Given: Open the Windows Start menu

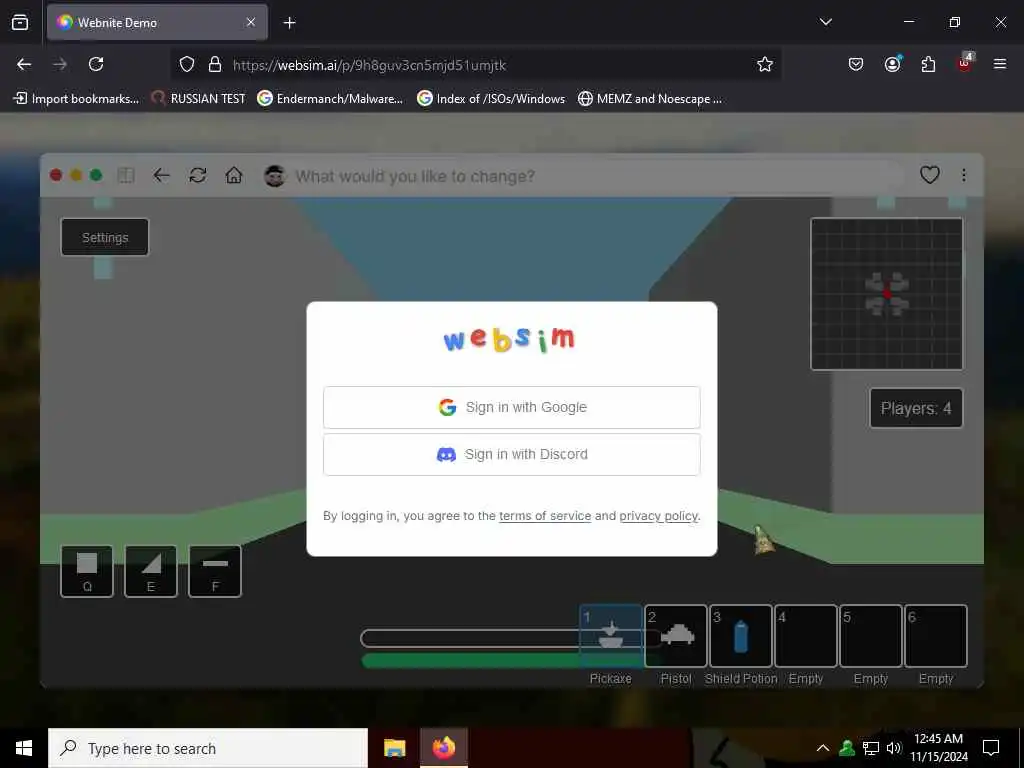Looking at the screenshot, I should [24, 748].
